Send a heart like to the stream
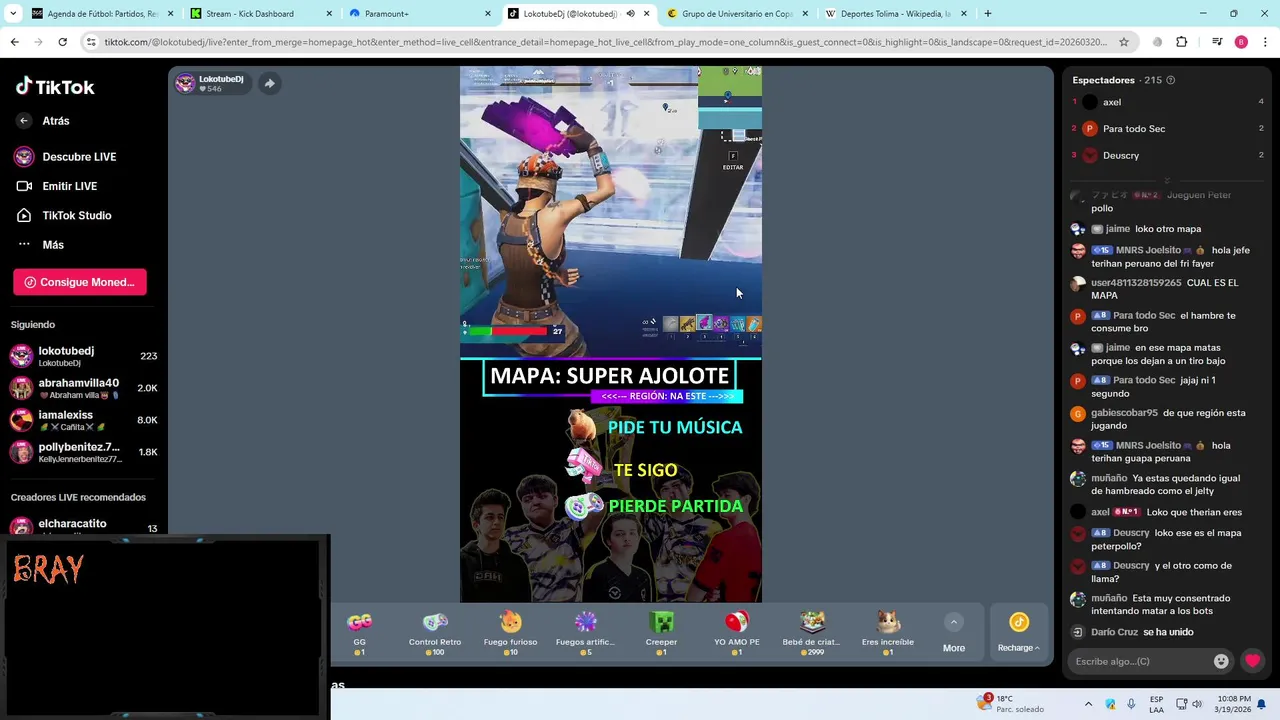This screenshot has height=720, width=1280. point(1252,661)
